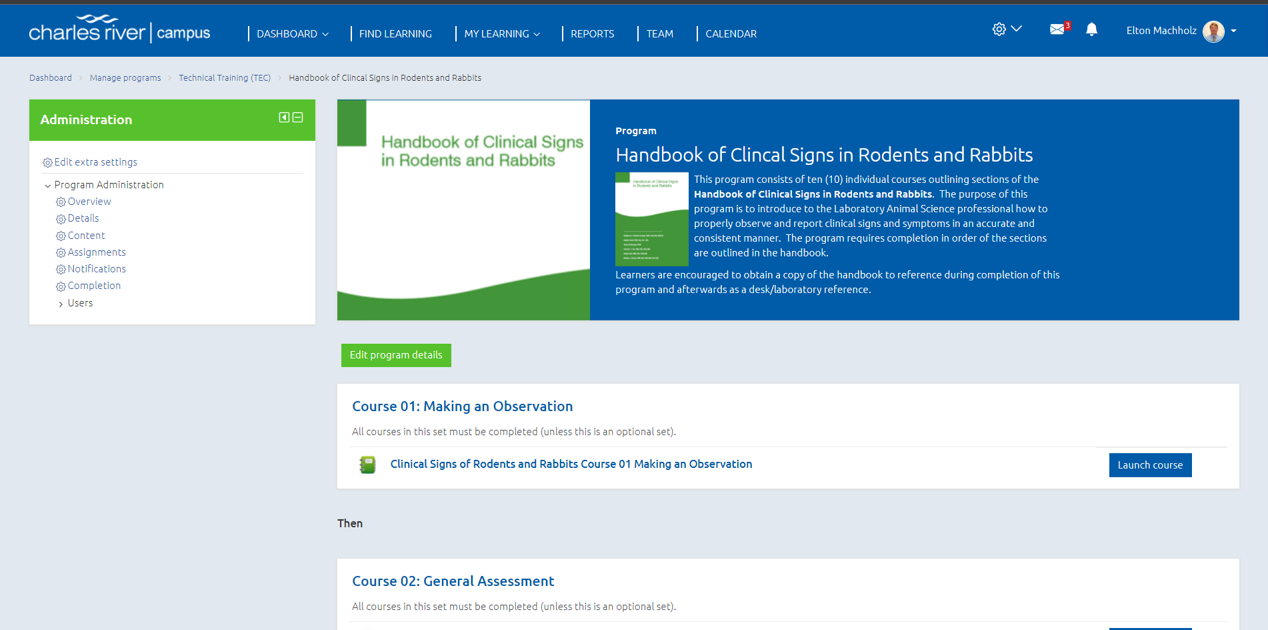Open the Dashboard dropdown menu
1268x630 pixels.
(292, 34)
